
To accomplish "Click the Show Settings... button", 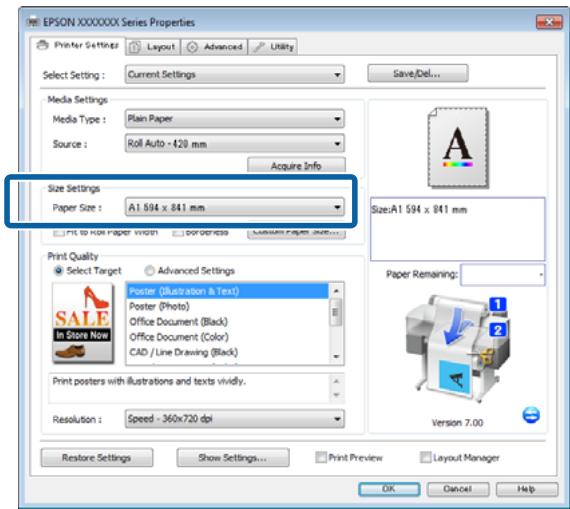I will pyautogui.click(x=233, y=457).
